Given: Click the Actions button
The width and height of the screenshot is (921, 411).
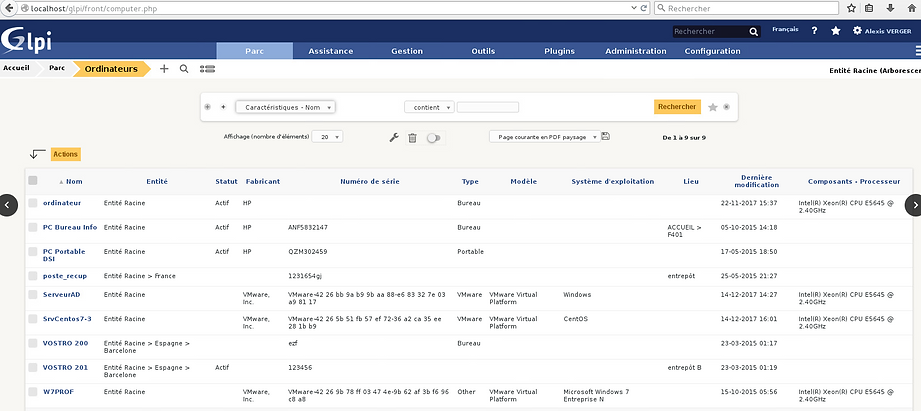Looking at the screenshot, I should point(65,154).
